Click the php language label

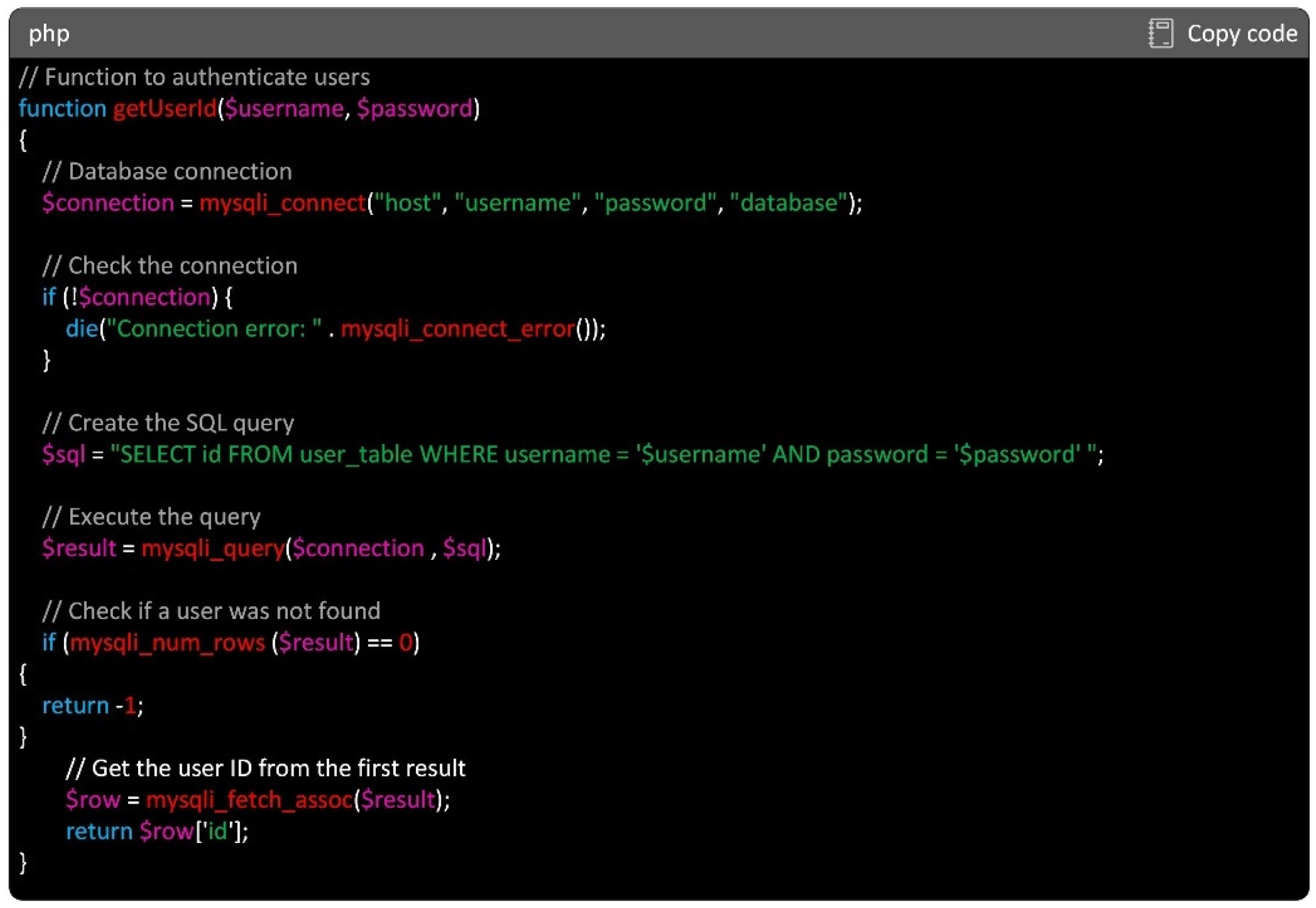click(49, 34)
